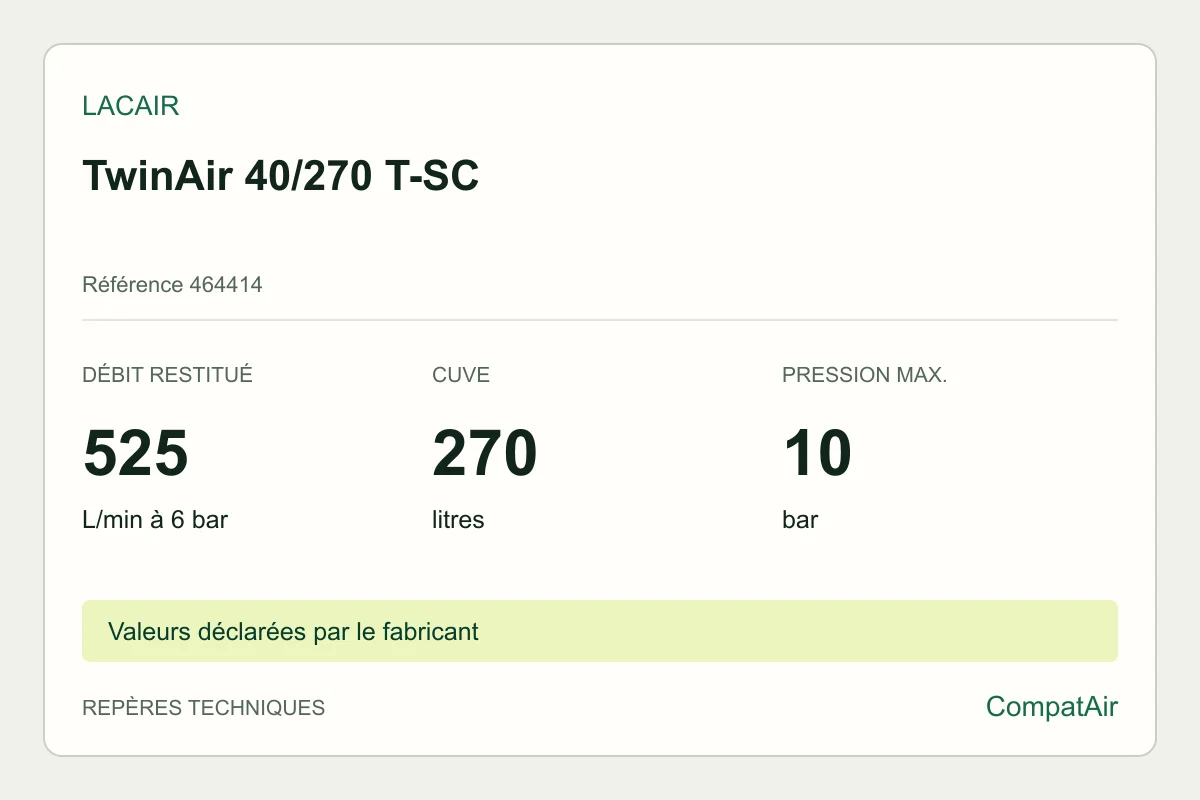Click the Référence 464414 text
The image size is (1200, 800).
(172, 285)
